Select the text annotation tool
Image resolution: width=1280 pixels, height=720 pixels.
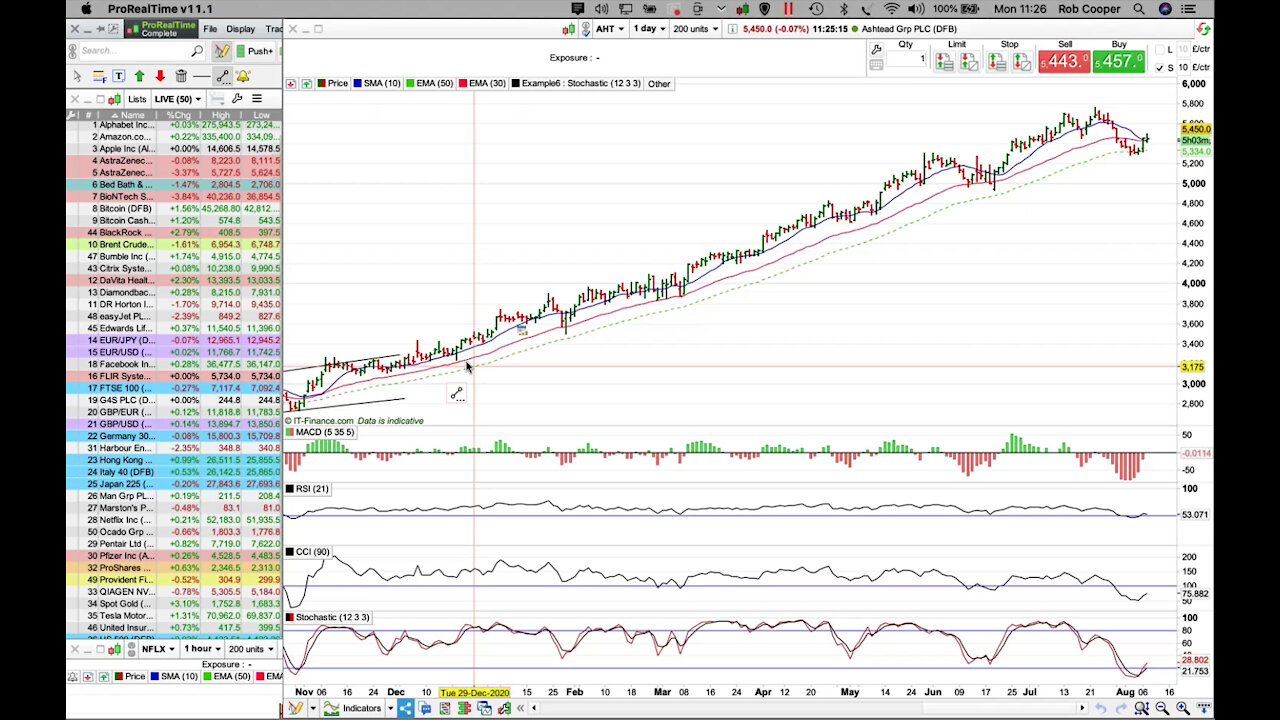118,76
